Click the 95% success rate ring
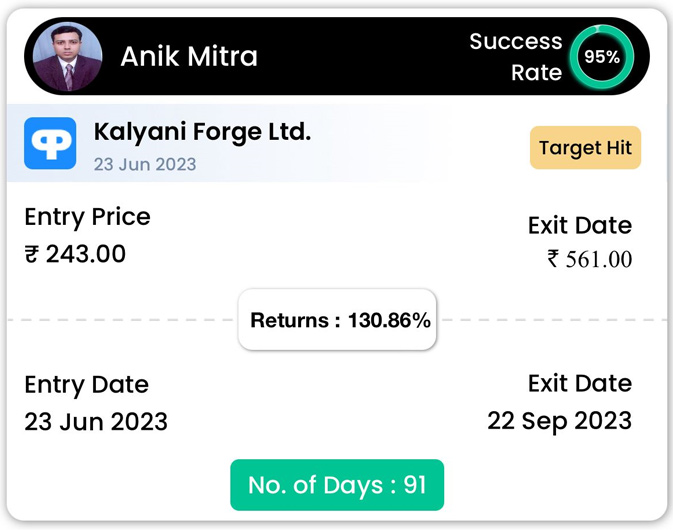This screenshot has height=530, width=673. click(602, 57)
